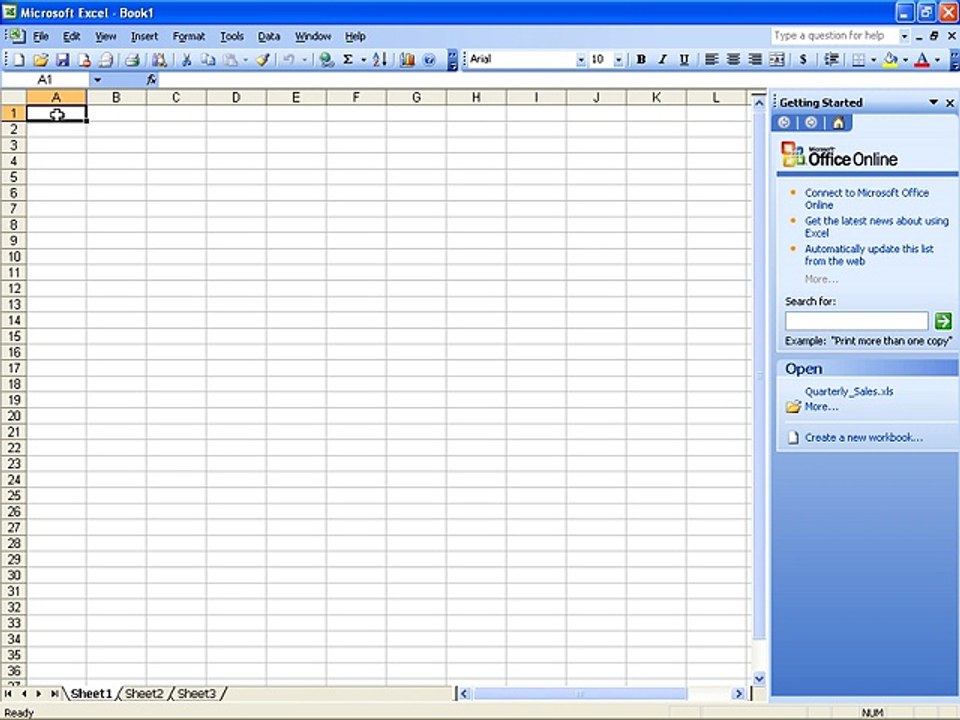Align text left in the toolbar
The image size is (960, 720).
[x=711, y=59]
